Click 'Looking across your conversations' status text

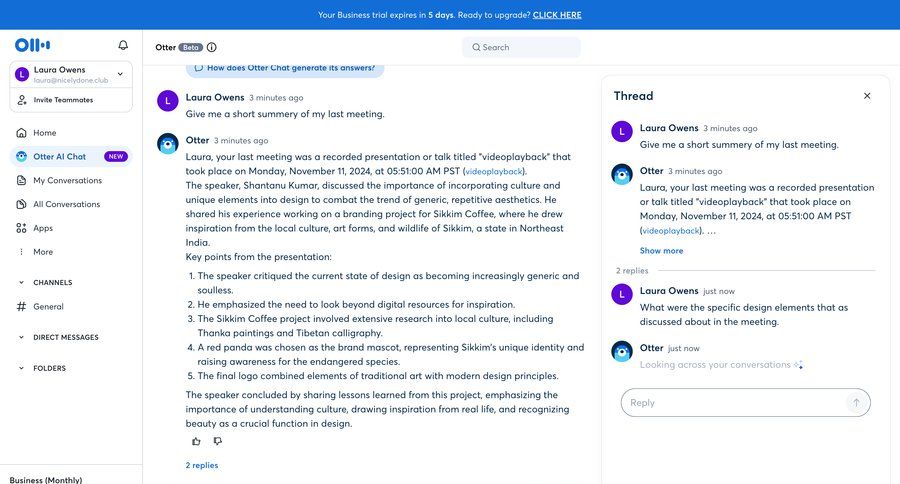point(715,365)
